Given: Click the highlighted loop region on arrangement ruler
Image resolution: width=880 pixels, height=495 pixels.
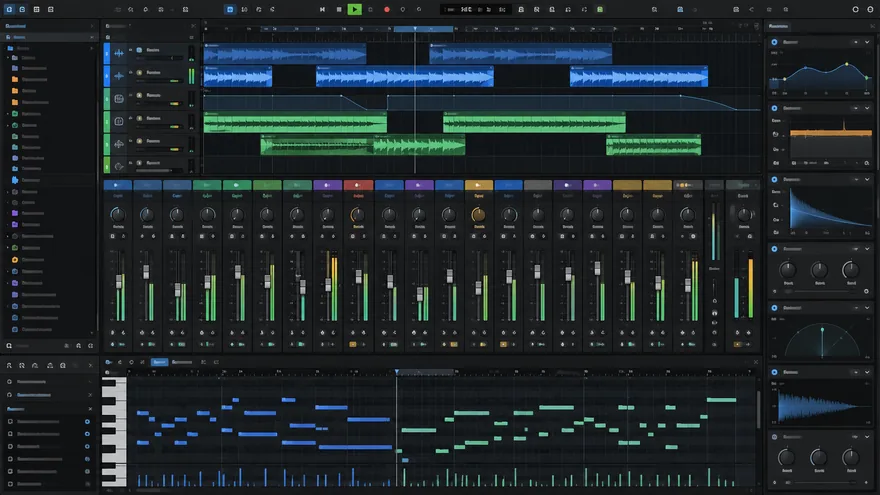Looking at the screenshot, I should (423, 29).
